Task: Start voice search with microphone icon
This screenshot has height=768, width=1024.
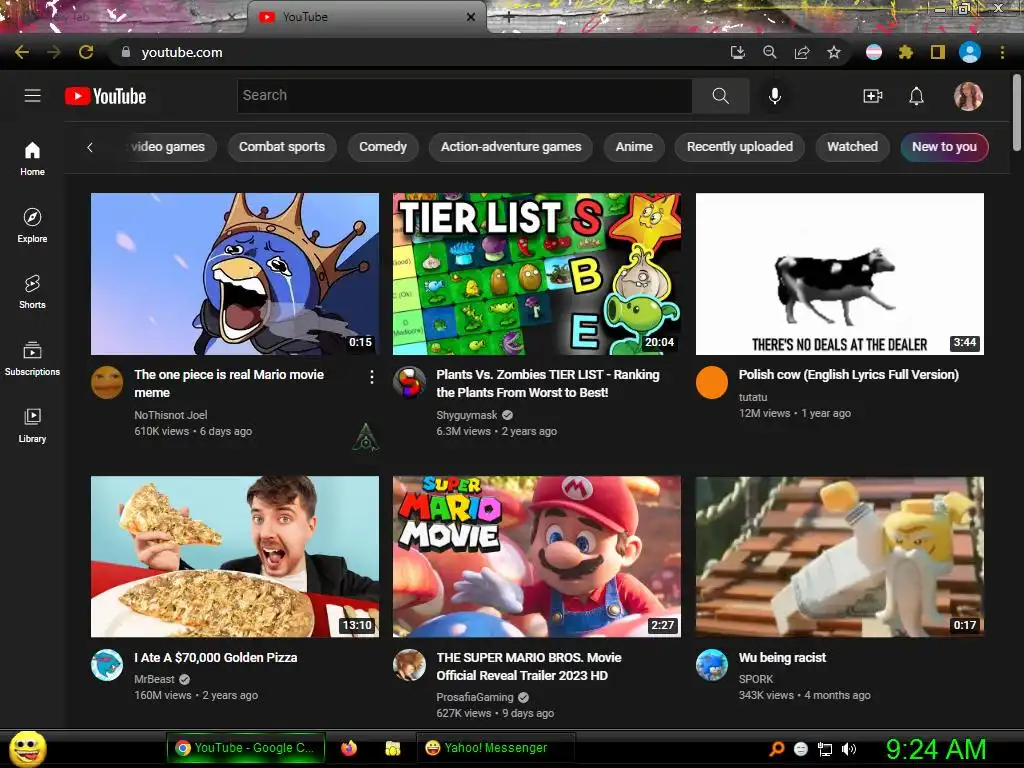Action: coord(775,96)
